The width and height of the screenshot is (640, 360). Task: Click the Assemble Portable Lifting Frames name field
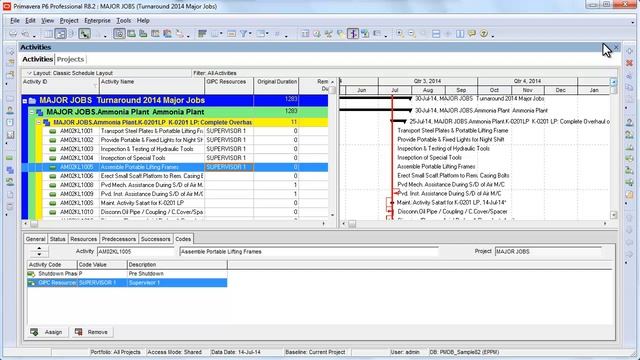point(309,252)
